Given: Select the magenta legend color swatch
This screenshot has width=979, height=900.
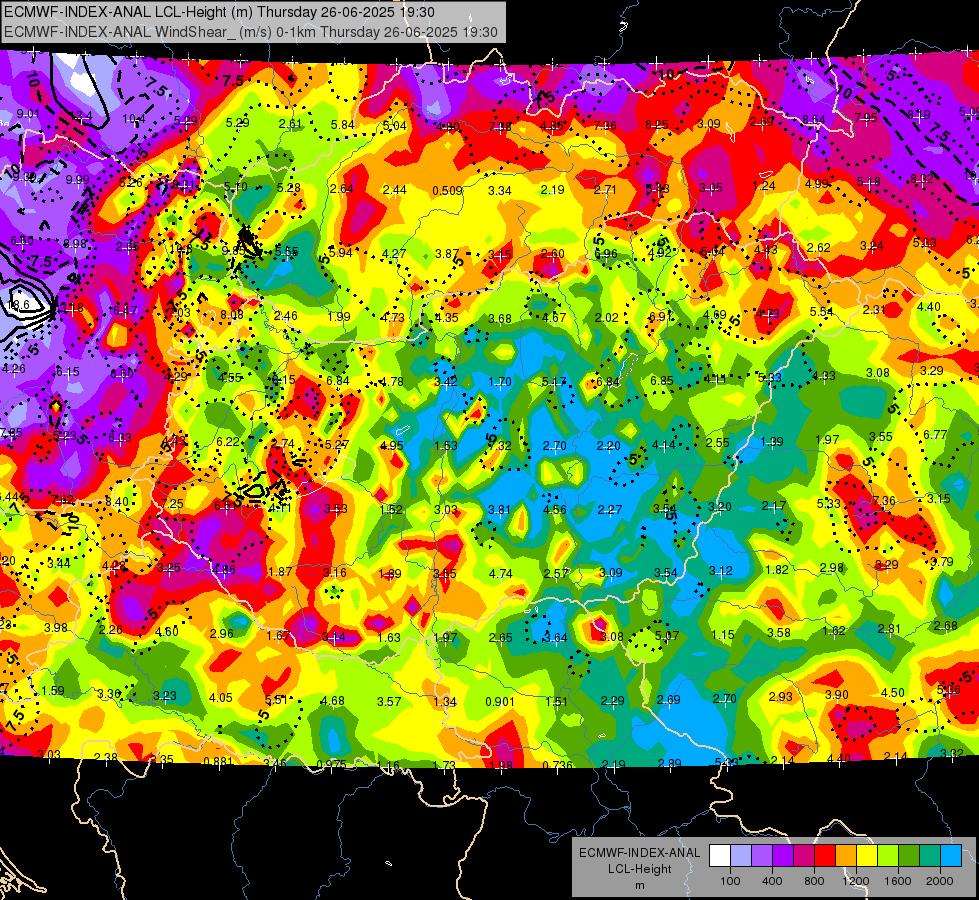Looking at the screenshot, I should [804, 856].
